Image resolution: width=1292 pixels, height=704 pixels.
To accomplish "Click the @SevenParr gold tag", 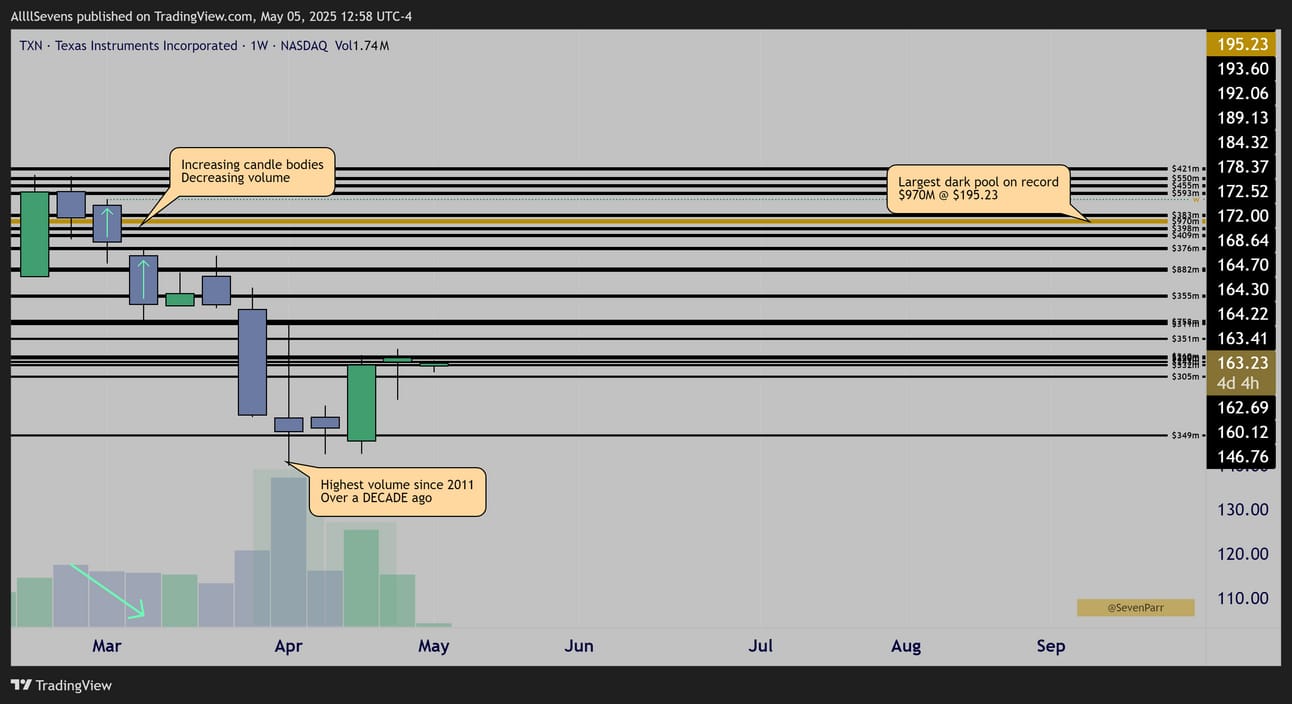I will coord(1135,607).
